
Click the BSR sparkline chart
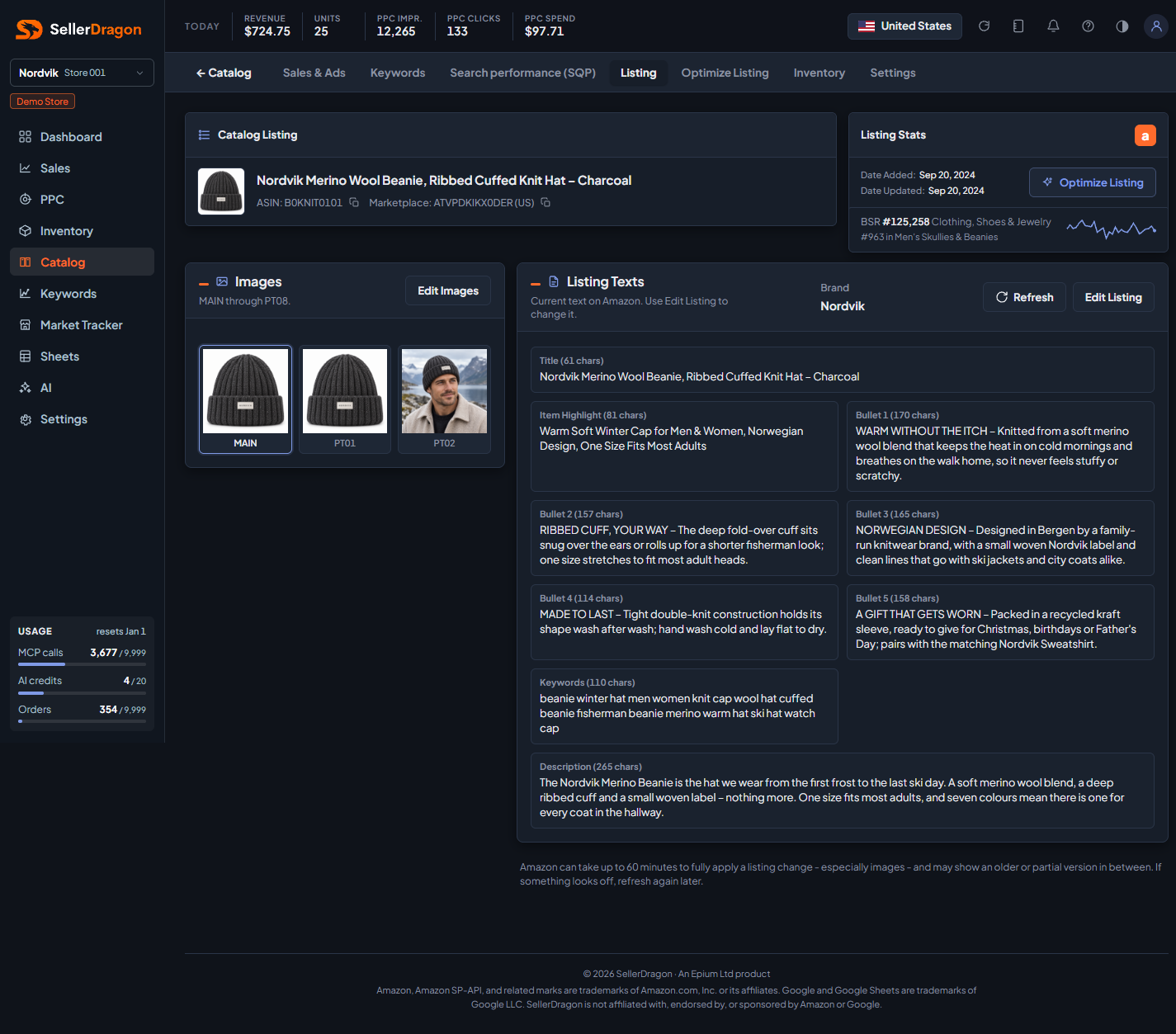coord(1111,228)
